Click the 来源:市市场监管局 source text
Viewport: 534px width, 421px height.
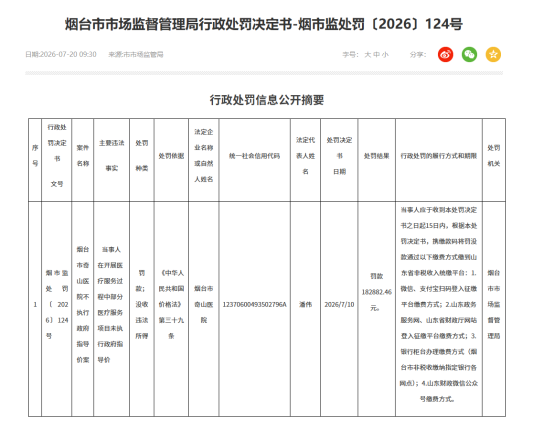pos(136,54)
